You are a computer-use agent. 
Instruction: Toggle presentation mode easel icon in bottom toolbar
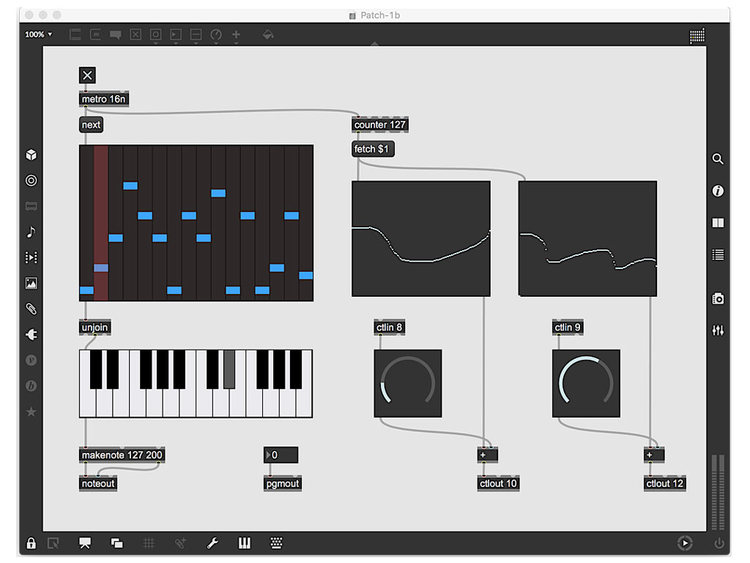85,543
